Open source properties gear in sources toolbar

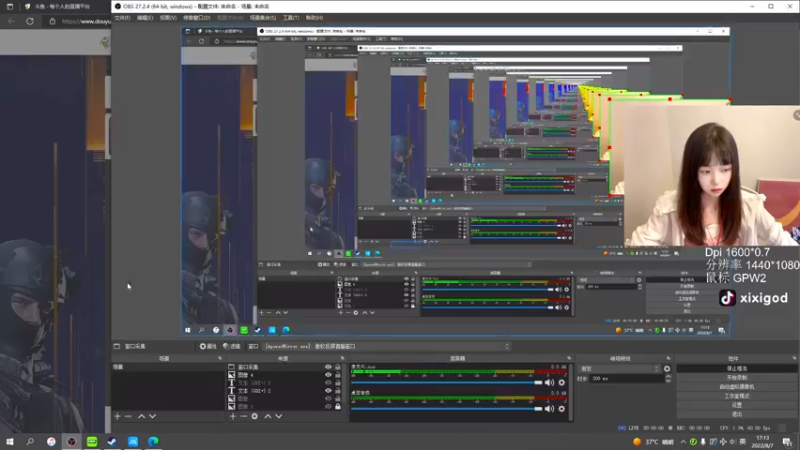[x=255, y=416]
